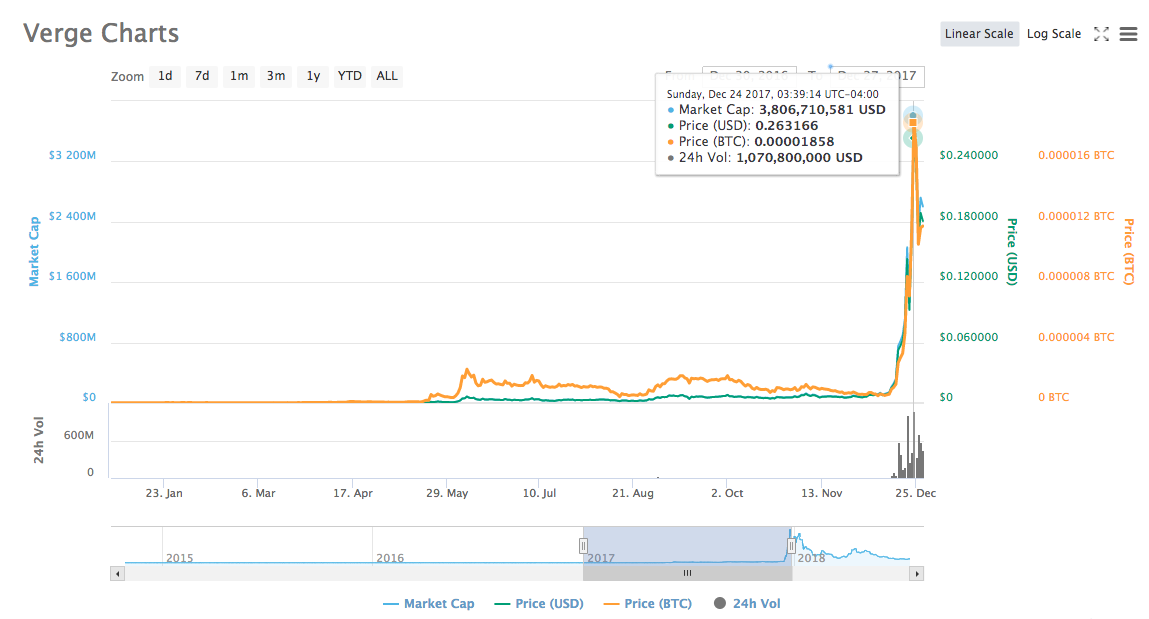Image resolution: width=1149 pixels, height=619 pixels.
Task: Click the vertical "24h Vol" axis title
Action: pos(39,440)
